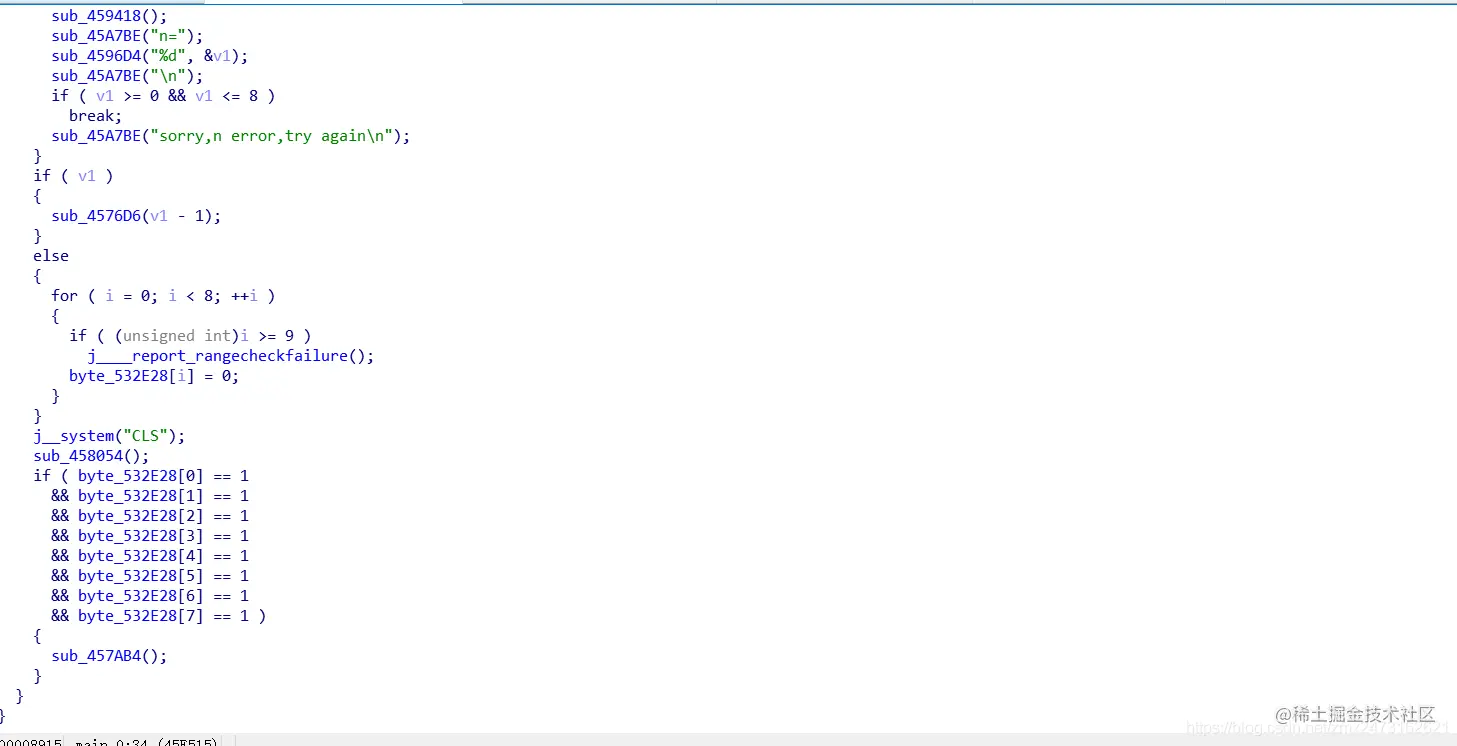Viewport: 1457px width, 746px height.
Task: Select the sub_45A7BE("n=") call line
Action: [x=128, y=36]
